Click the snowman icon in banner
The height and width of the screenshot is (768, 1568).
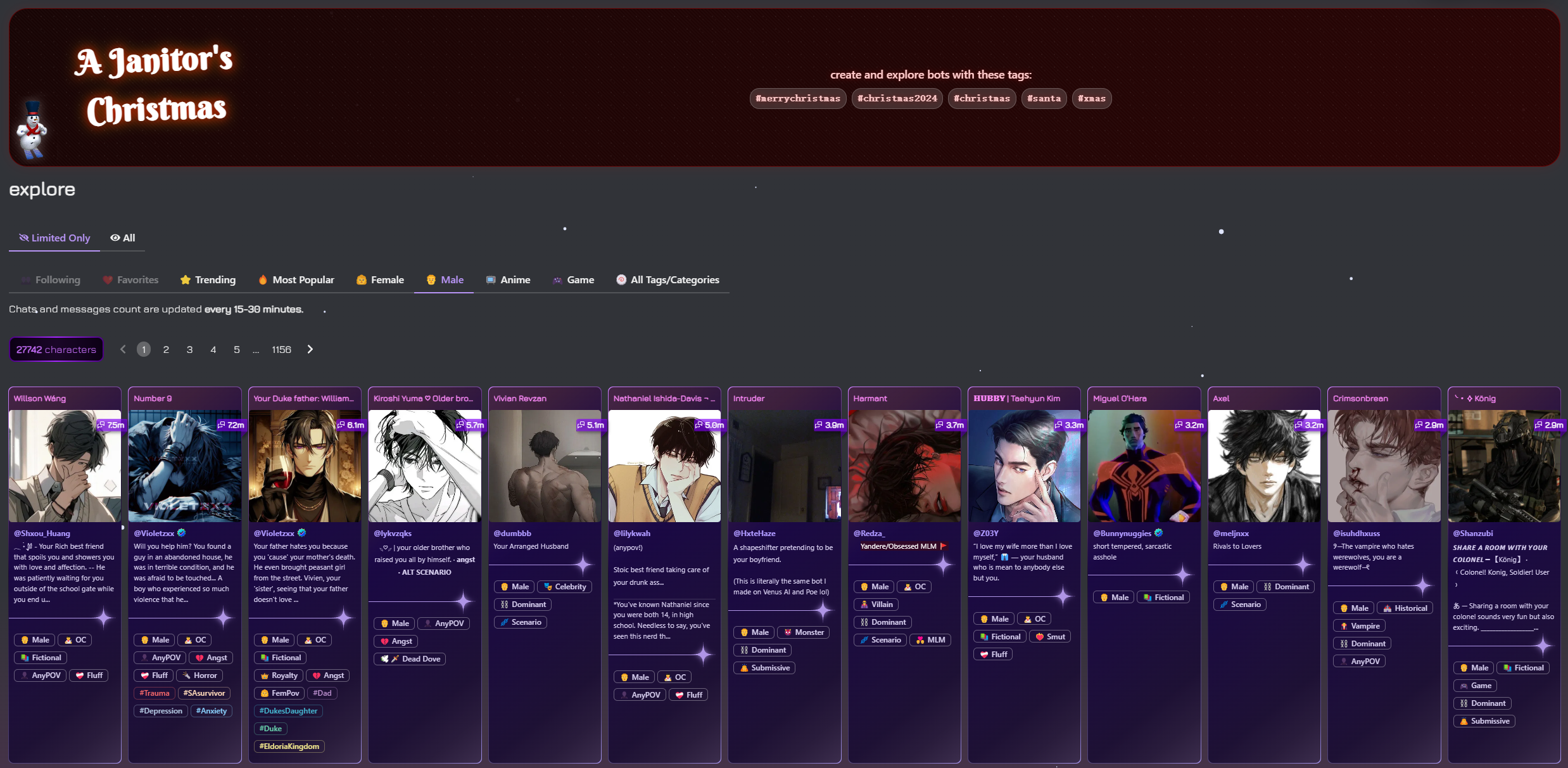[x=32, y=130]
